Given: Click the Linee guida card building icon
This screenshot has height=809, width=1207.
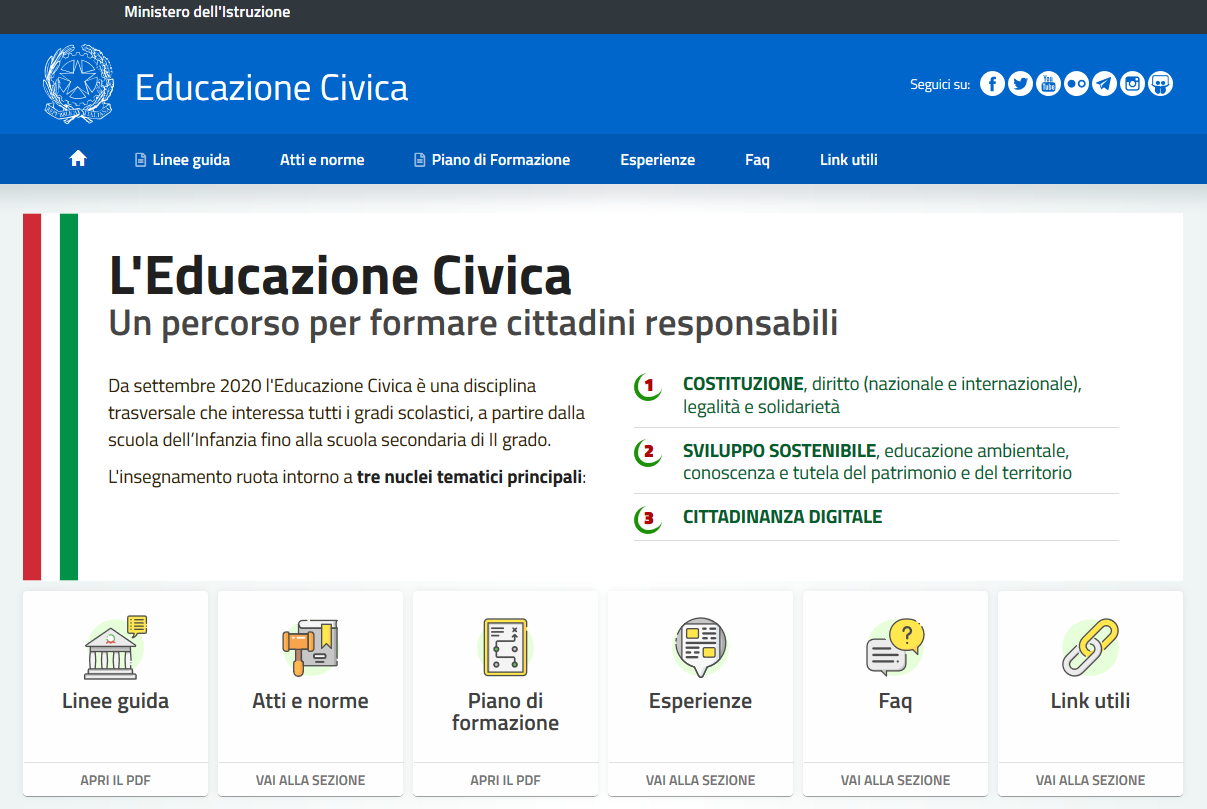Looking at the screenshot, I should tap(115, 647).
